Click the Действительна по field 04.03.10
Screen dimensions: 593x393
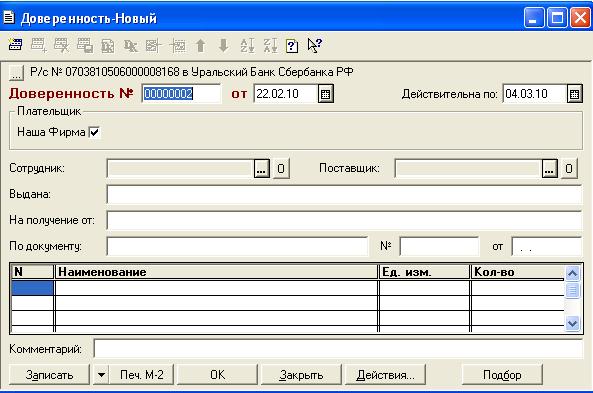(x=535, y=94)
